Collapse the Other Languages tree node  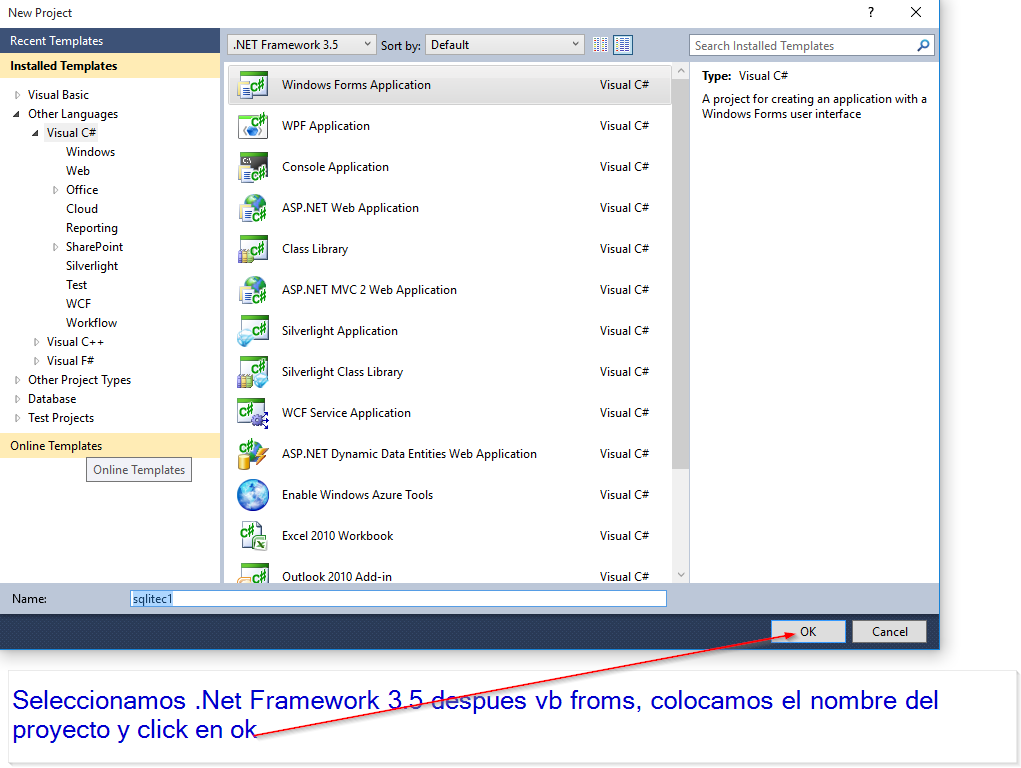tap(16, 114)
